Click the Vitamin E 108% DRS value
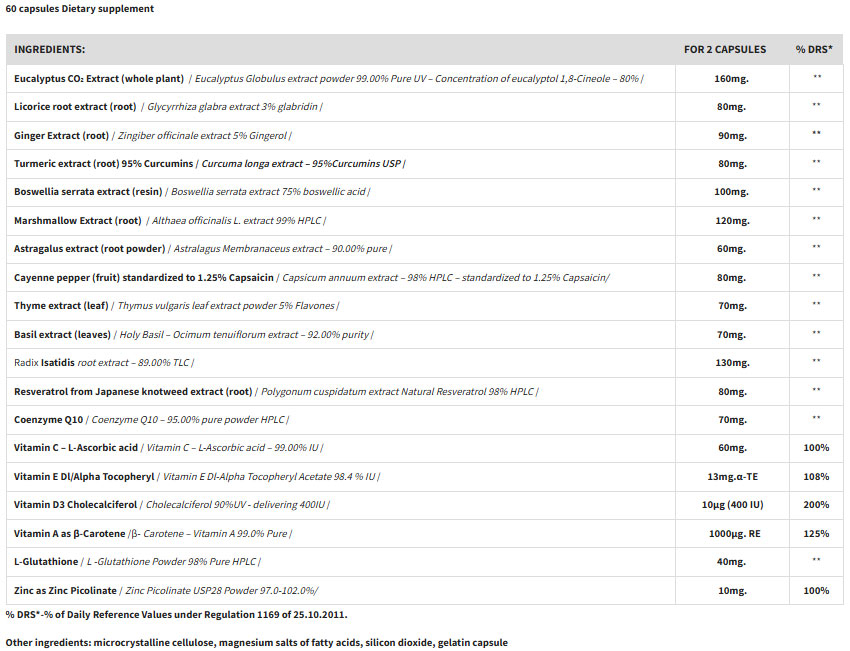This screenshot has width=850, height=651. (x=816, y=476)
